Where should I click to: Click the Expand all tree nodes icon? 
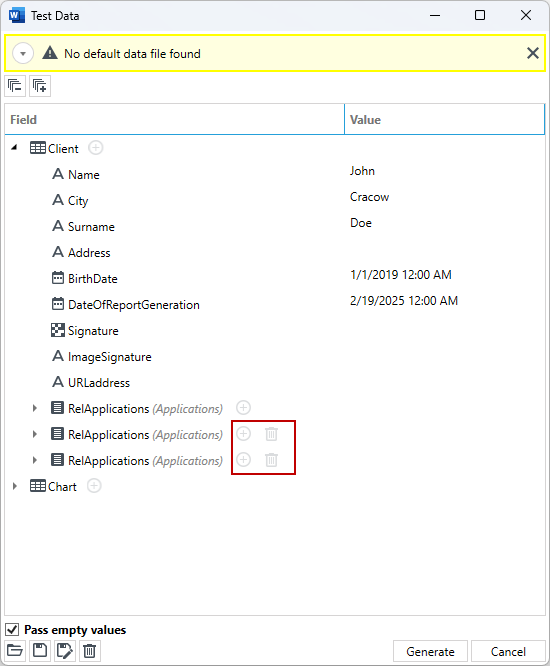point(40,86)
